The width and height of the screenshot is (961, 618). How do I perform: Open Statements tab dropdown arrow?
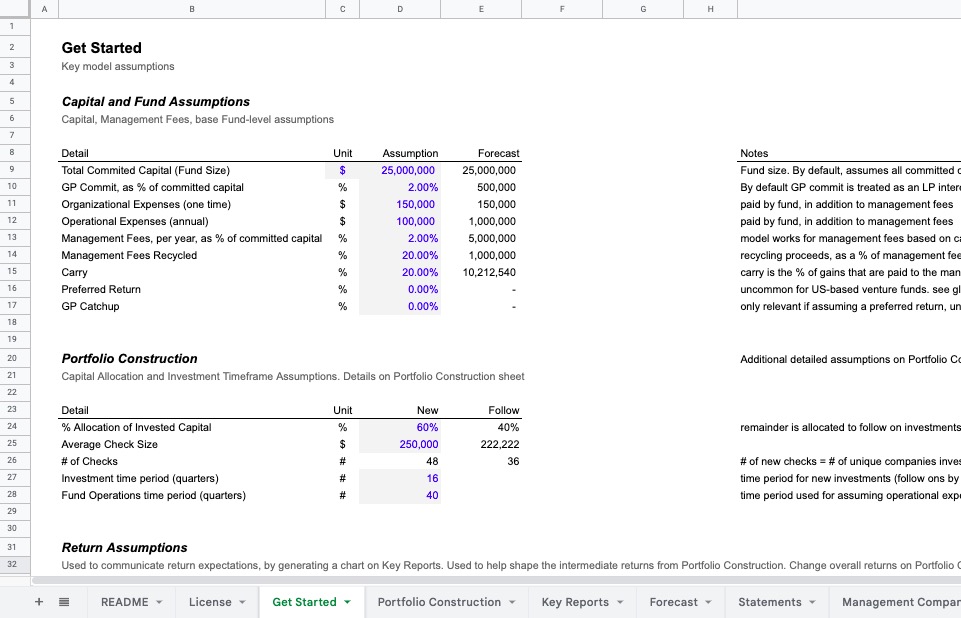pos(813,603)
